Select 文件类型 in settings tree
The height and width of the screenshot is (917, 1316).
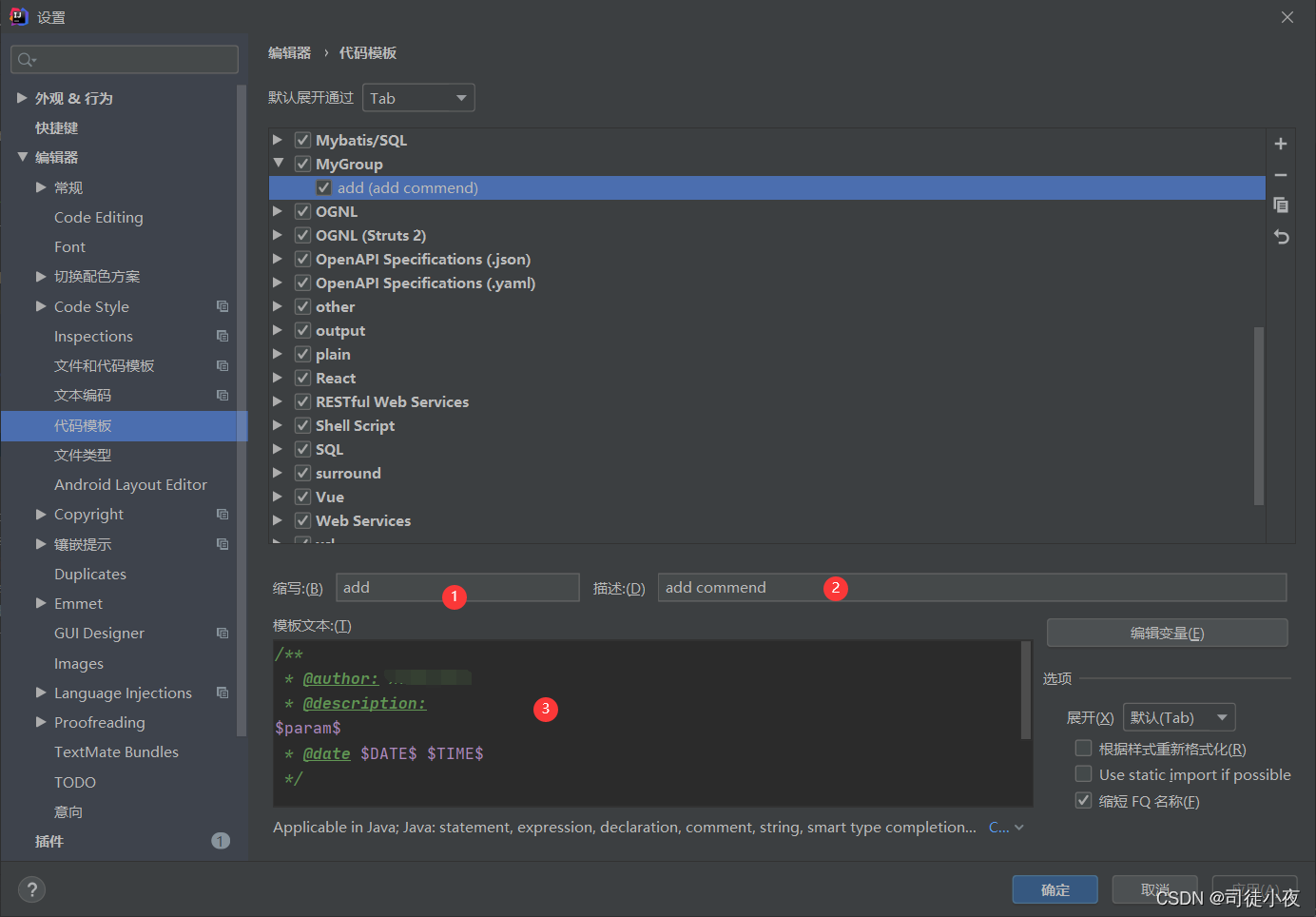(83, 455)
